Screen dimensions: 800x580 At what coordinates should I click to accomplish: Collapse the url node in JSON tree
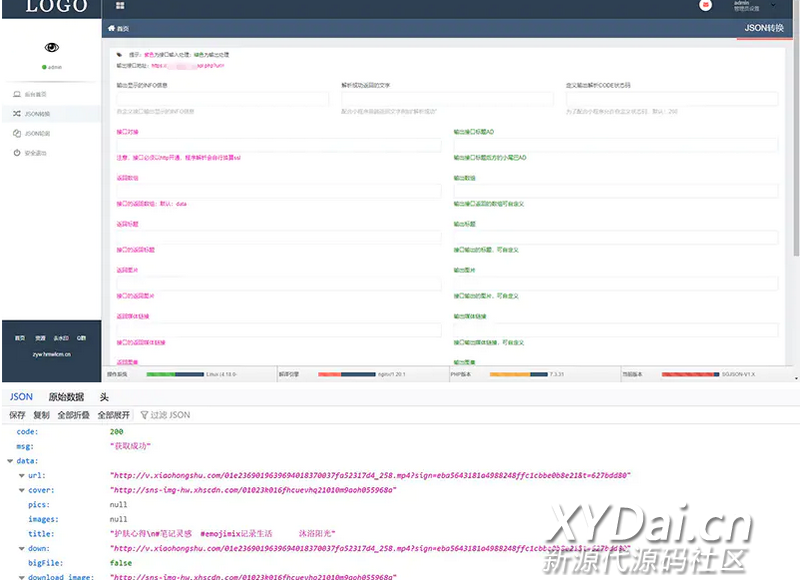pos(22,476)
